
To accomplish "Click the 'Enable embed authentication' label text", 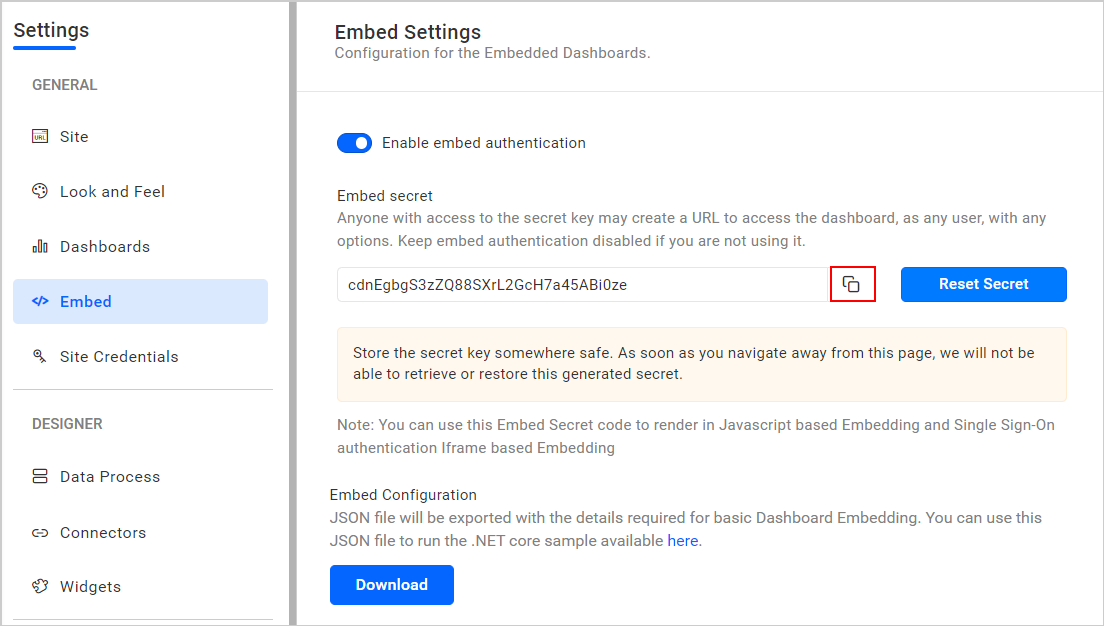I will click(484, 143).
